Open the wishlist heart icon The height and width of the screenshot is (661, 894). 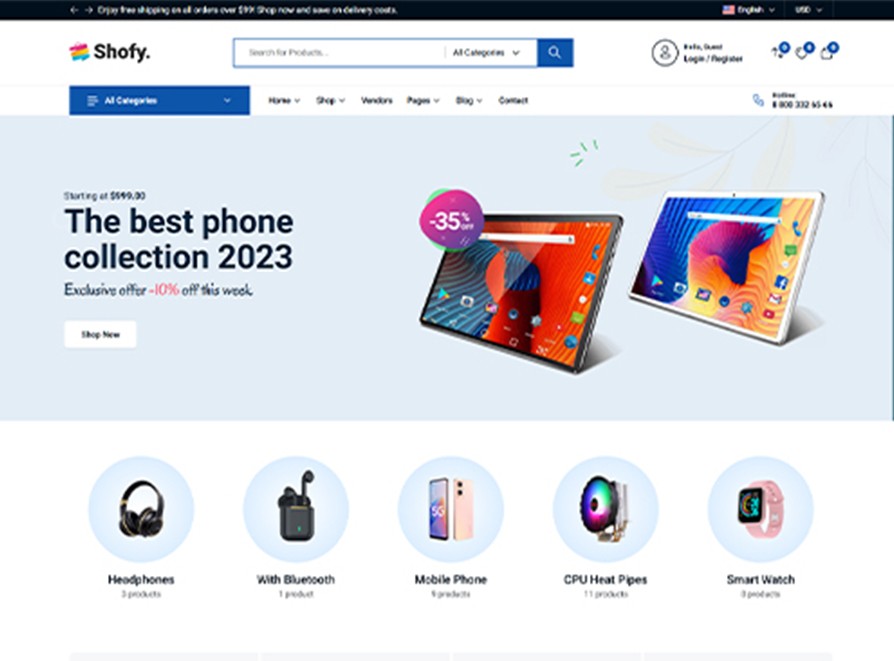(x=802, y=53)
